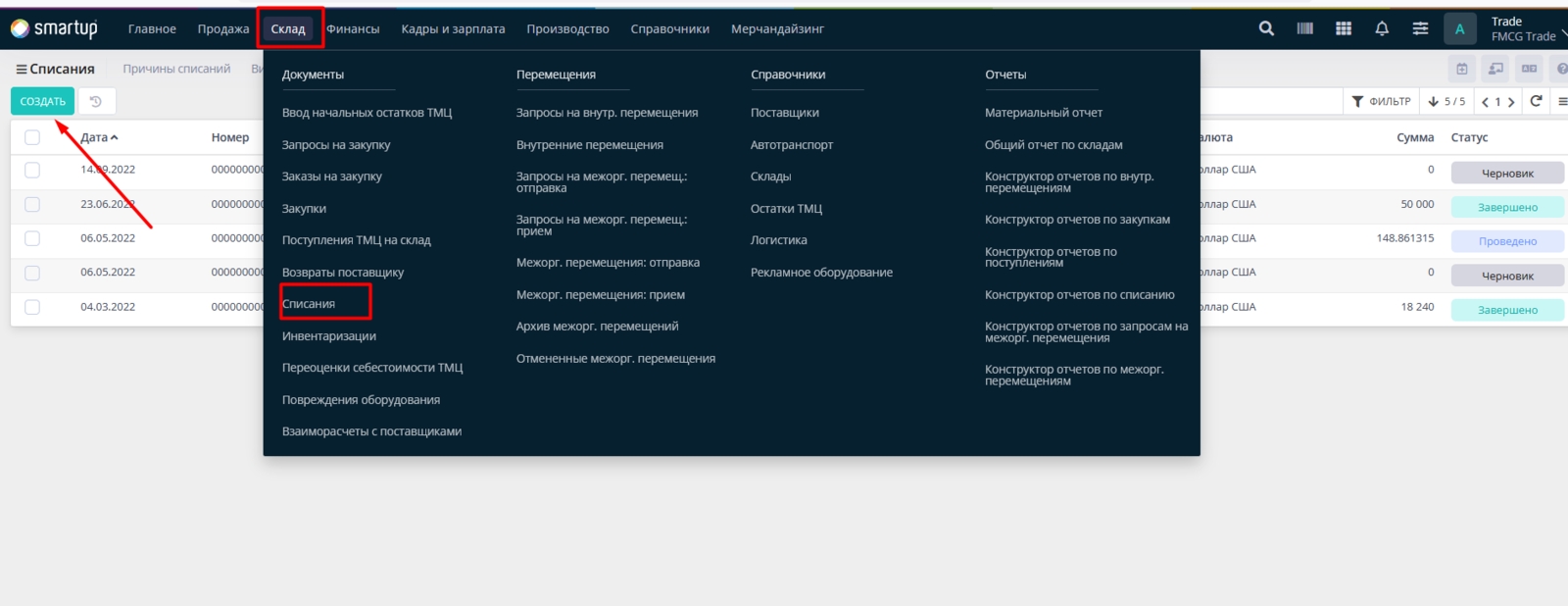Check the row dated 04.03.2022

(32, 307)
